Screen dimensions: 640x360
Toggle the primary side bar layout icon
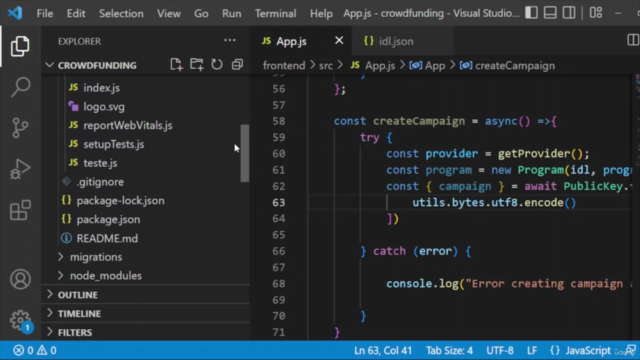click(x=531, y=13)
